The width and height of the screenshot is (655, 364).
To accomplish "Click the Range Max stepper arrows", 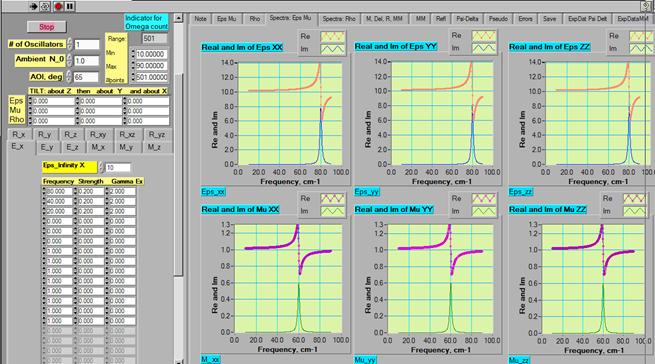I will [133, 66].
